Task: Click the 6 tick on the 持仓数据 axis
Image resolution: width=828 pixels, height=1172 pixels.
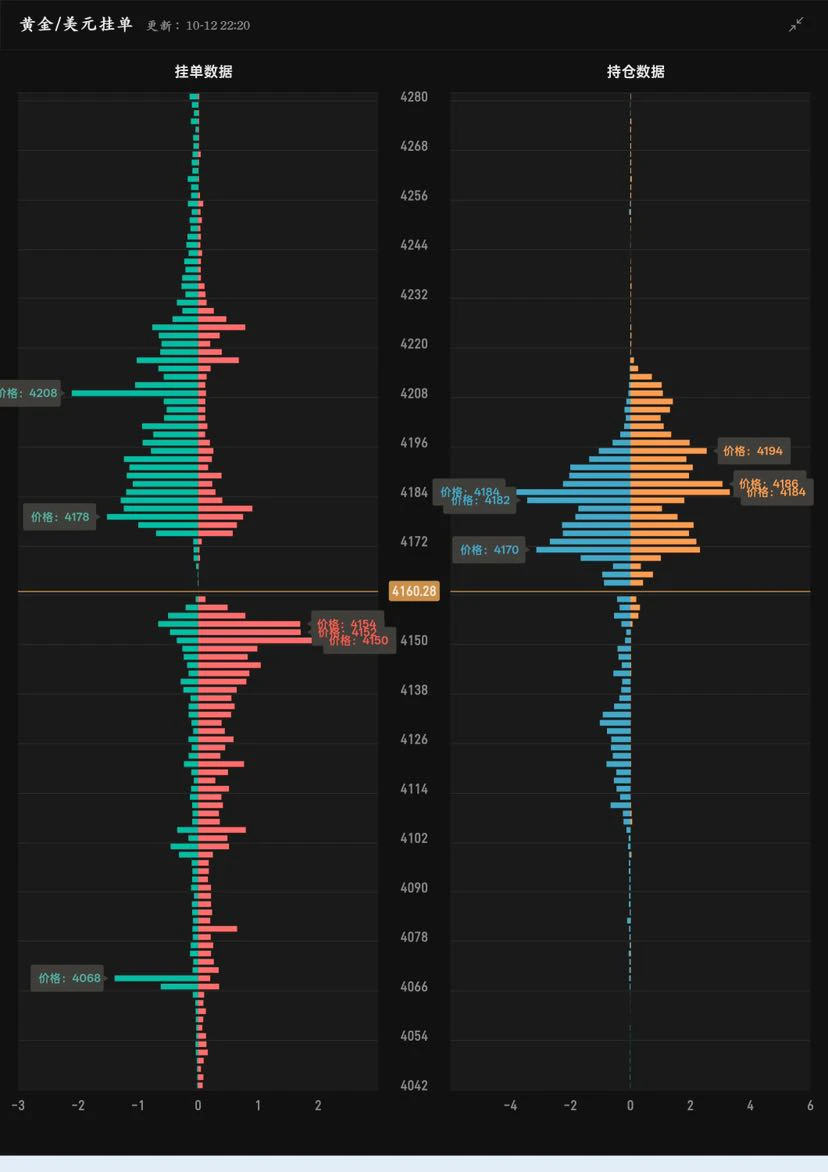Action: [x=810, y=1105]
